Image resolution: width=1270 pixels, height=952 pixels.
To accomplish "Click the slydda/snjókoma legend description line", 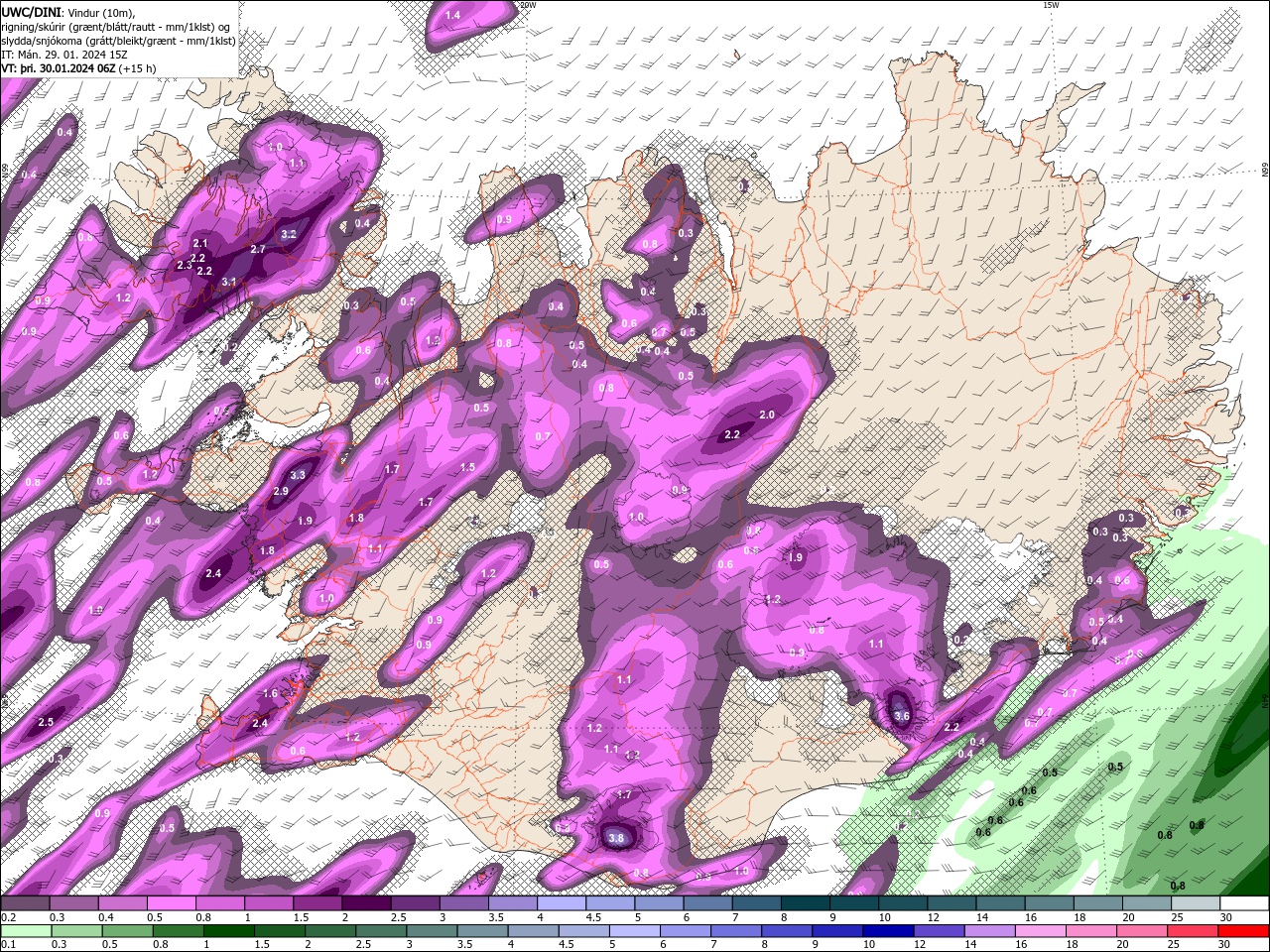I will coord(119,41).
